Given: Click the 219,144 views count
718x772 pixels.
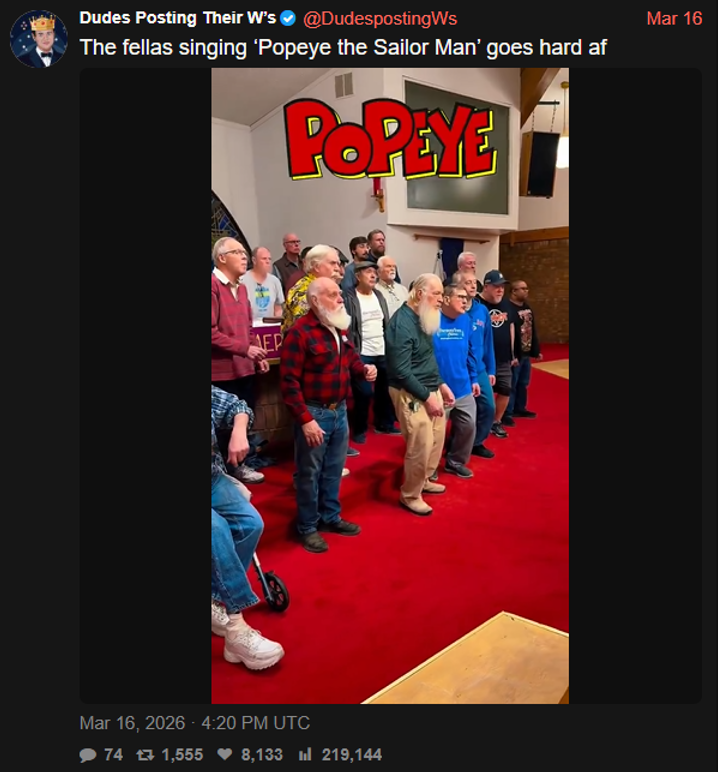Looking at the screenshot, I should [x=352, y=755].
